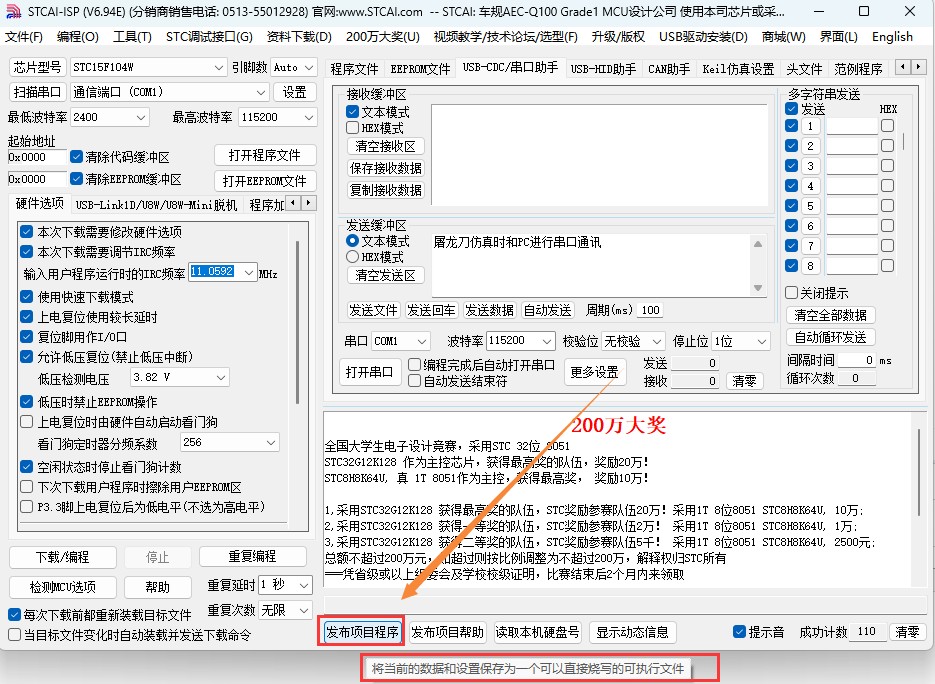Click 自动循环发送 button
935x684 pixels.
(x=831, y=337)
